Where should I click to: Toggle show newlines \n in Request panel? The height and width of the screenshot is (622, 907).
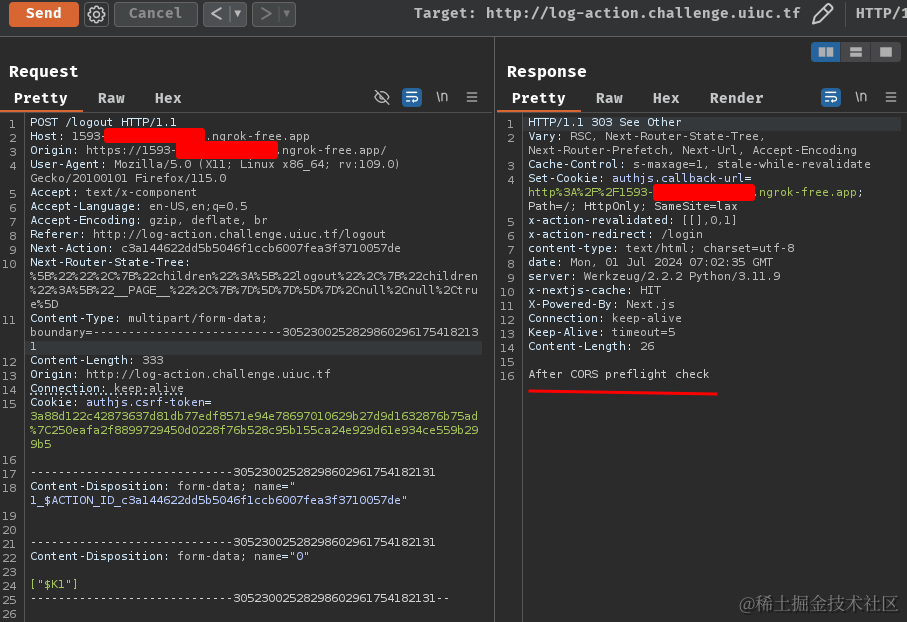click(442, 97)
